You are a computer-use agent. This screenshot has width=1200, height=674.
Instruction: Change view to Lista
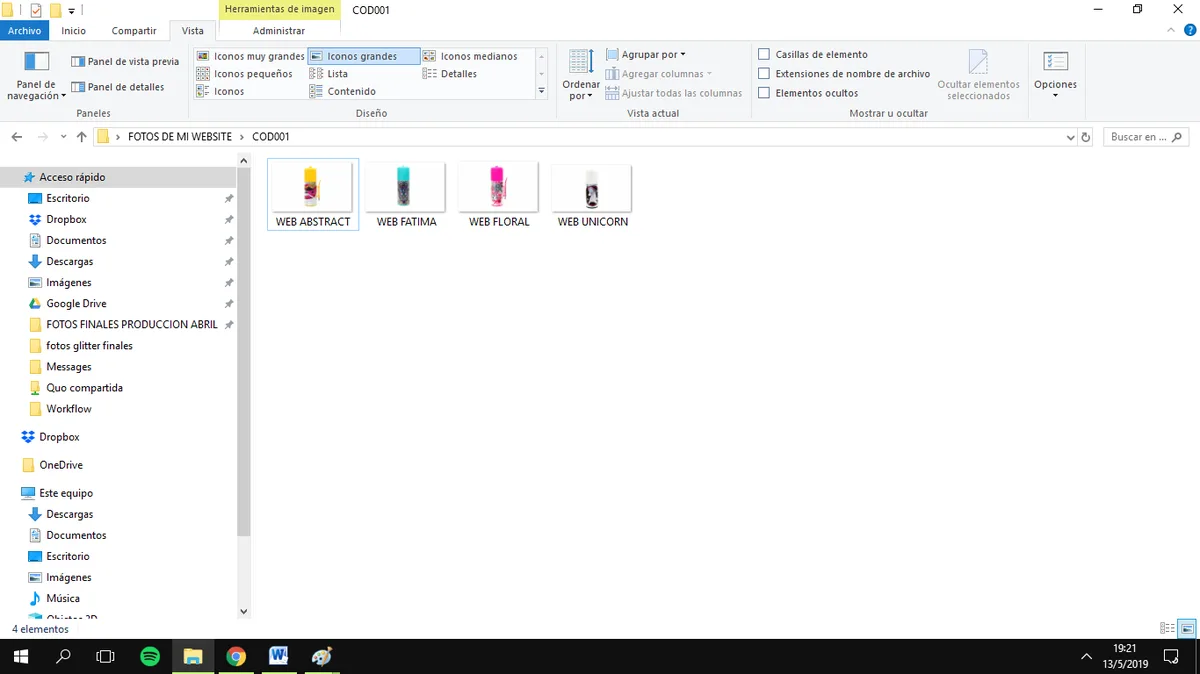(x=336, y=73)
